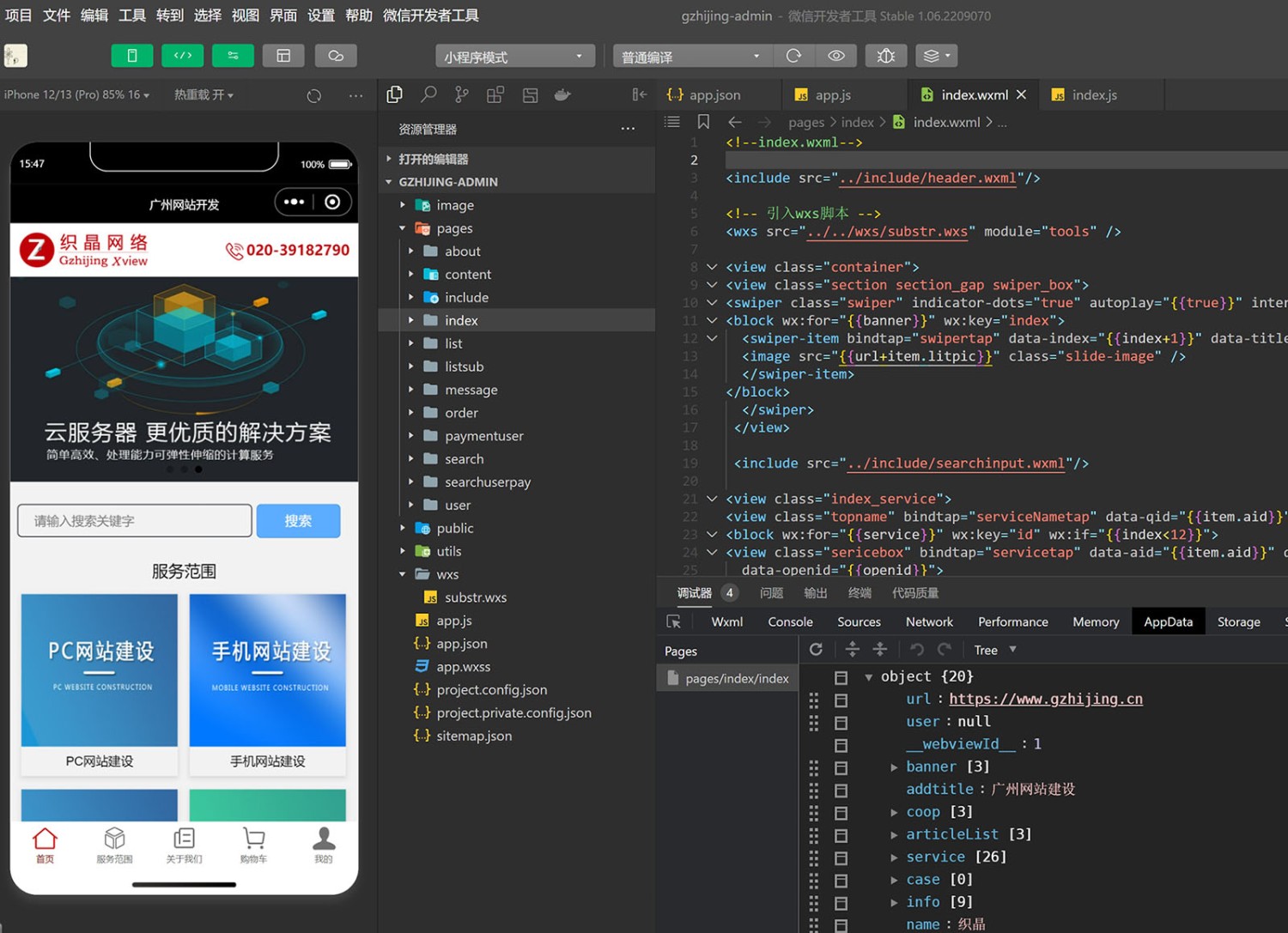Open the explorer panel ellipsis menu
The height and width of the screenshot is (933, 1288).
(x=628, y=129)
